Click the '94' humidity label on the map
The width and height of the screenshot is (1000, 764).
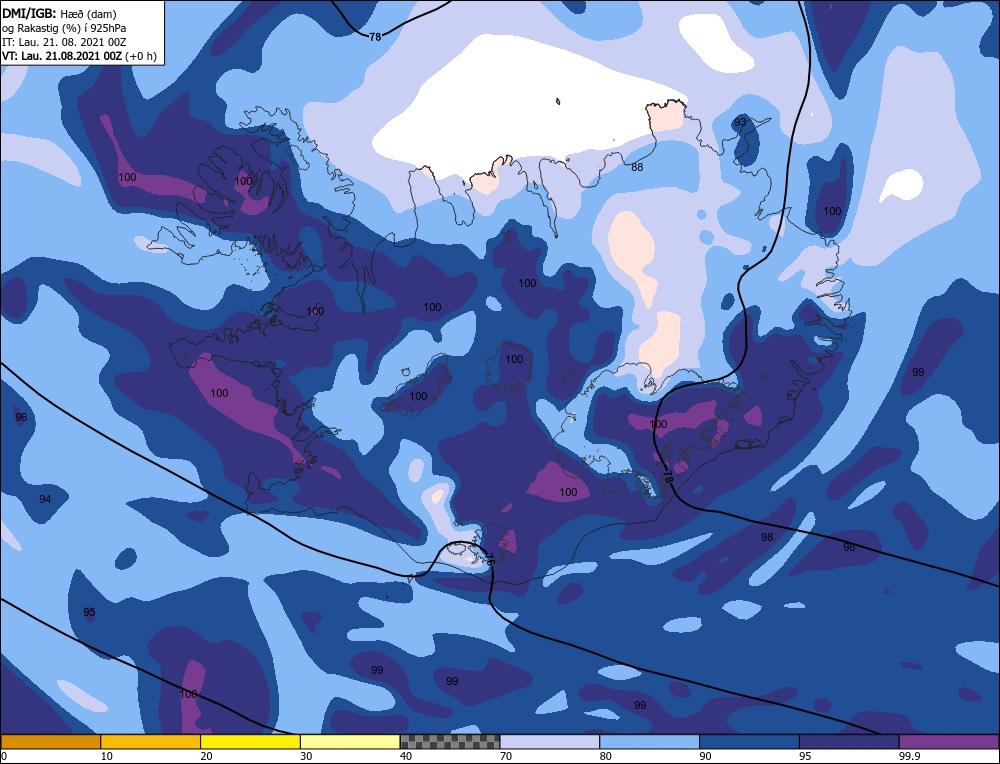click(45, 499)
